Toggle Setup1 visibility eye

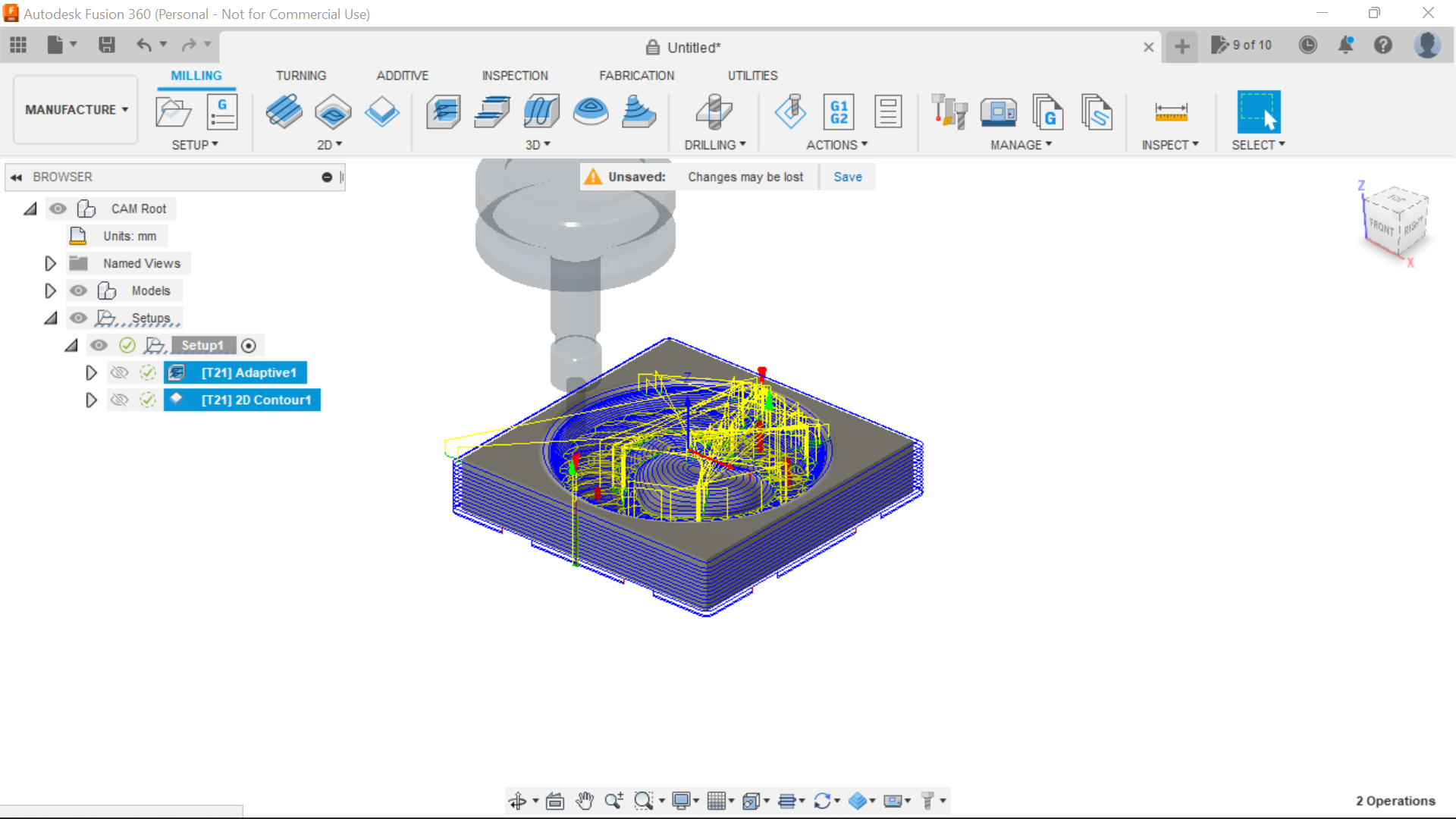pos(99,345)
